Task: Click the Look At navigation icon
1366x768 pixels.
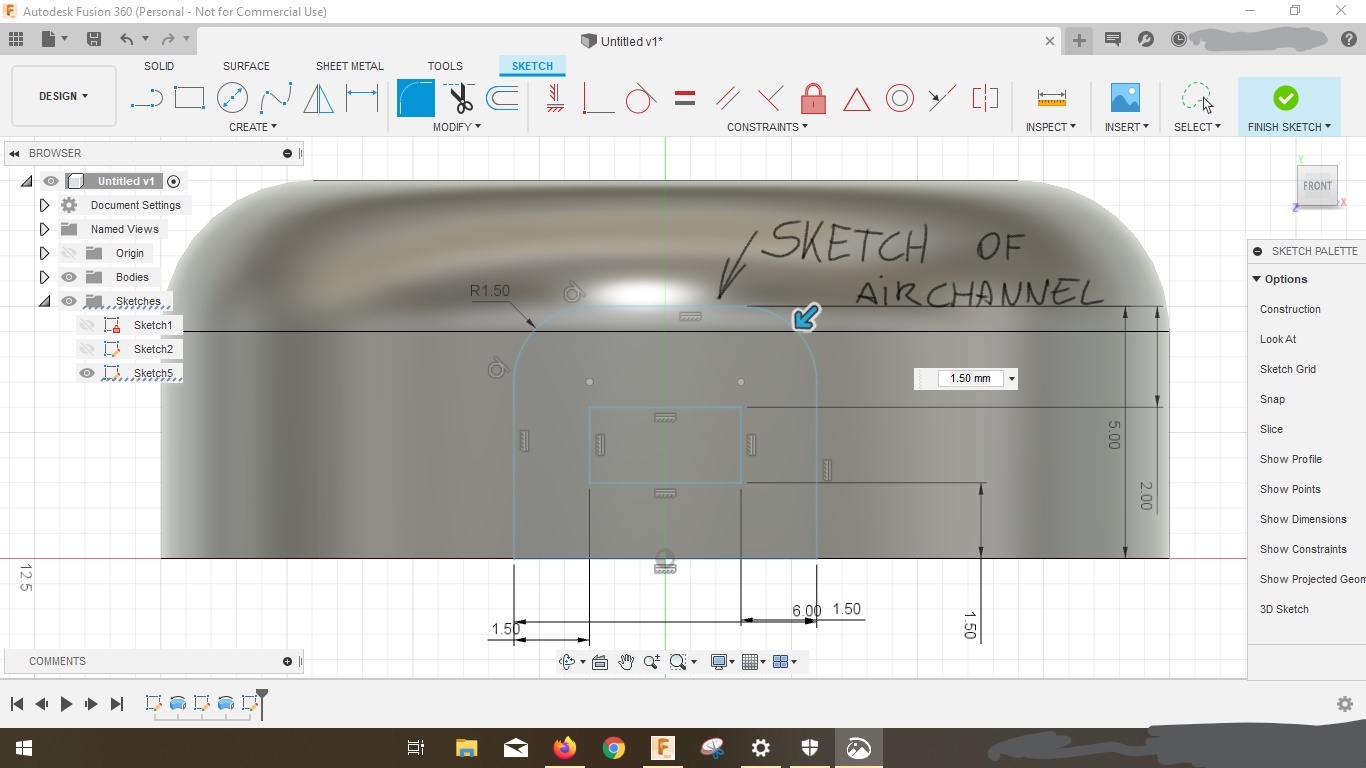Action: [600, 662]
